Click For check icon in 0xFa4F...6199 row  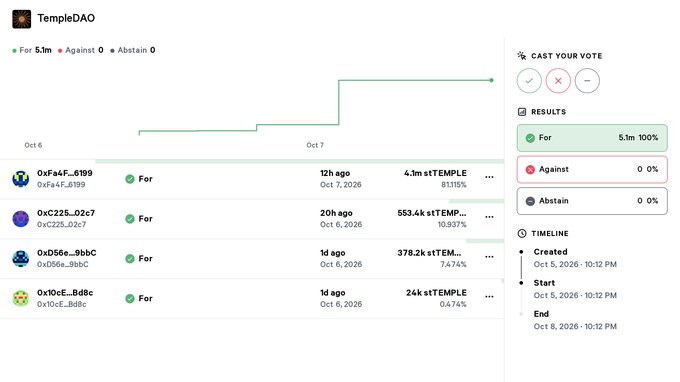pyautogui.click(x=130, y=179)
